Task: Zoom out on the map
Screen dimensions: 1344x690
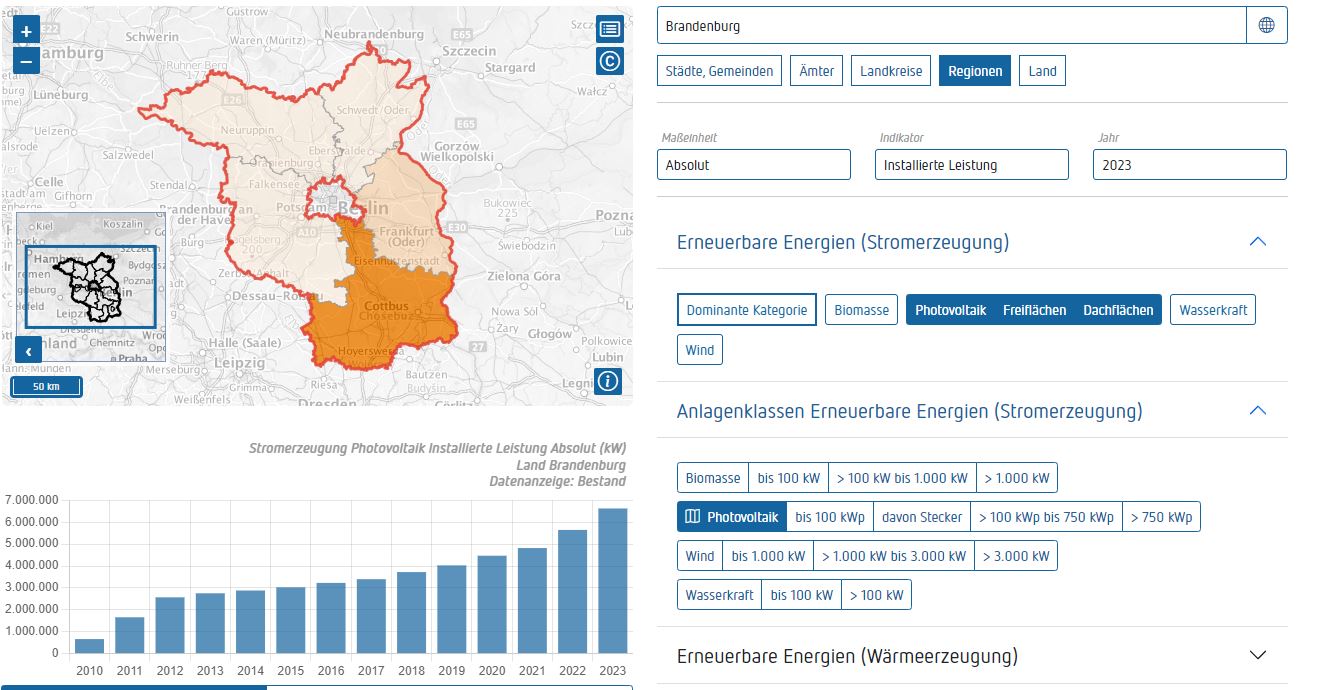Action: 25,62
